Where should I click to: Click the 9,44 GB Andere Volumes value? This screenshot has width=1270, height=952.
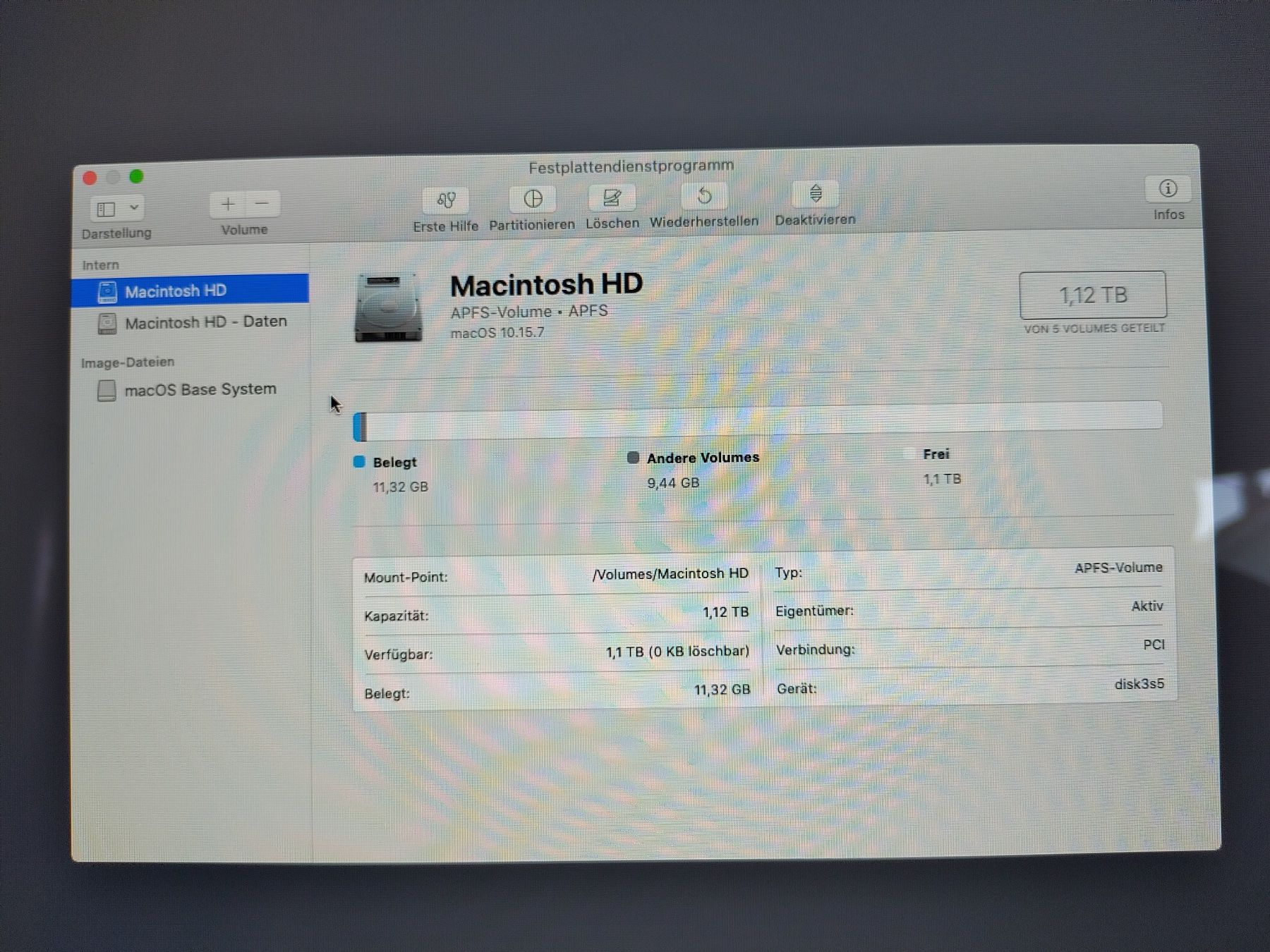coord(673,483)
